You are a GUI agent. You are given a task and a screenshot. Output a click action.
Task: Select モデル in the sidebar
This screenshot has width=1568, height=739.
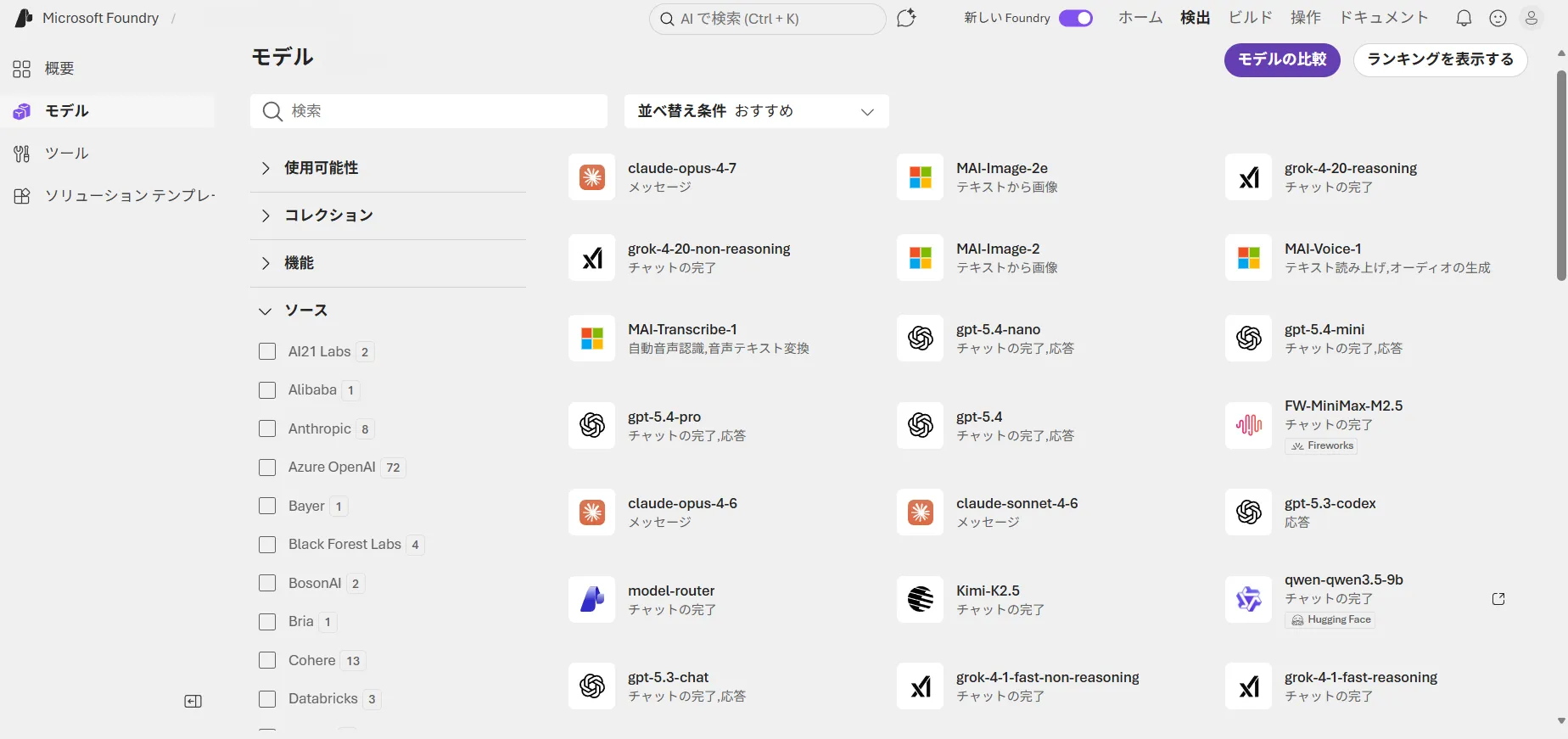click(109, 111)
